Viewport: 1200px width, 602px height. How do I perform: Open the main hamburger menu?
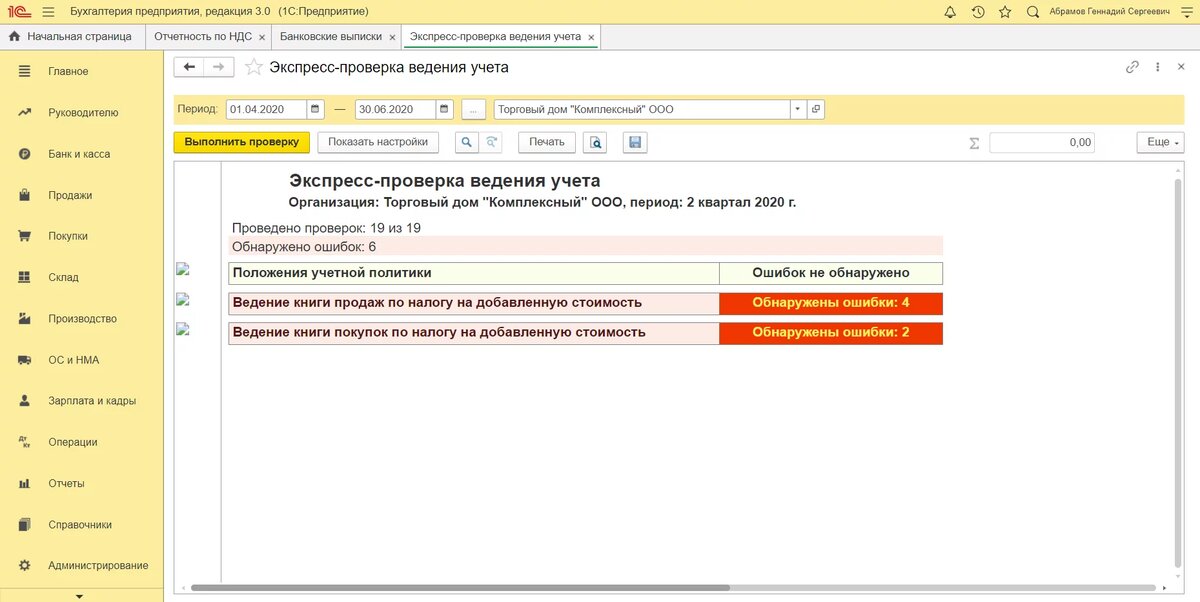tap(48, 11)
